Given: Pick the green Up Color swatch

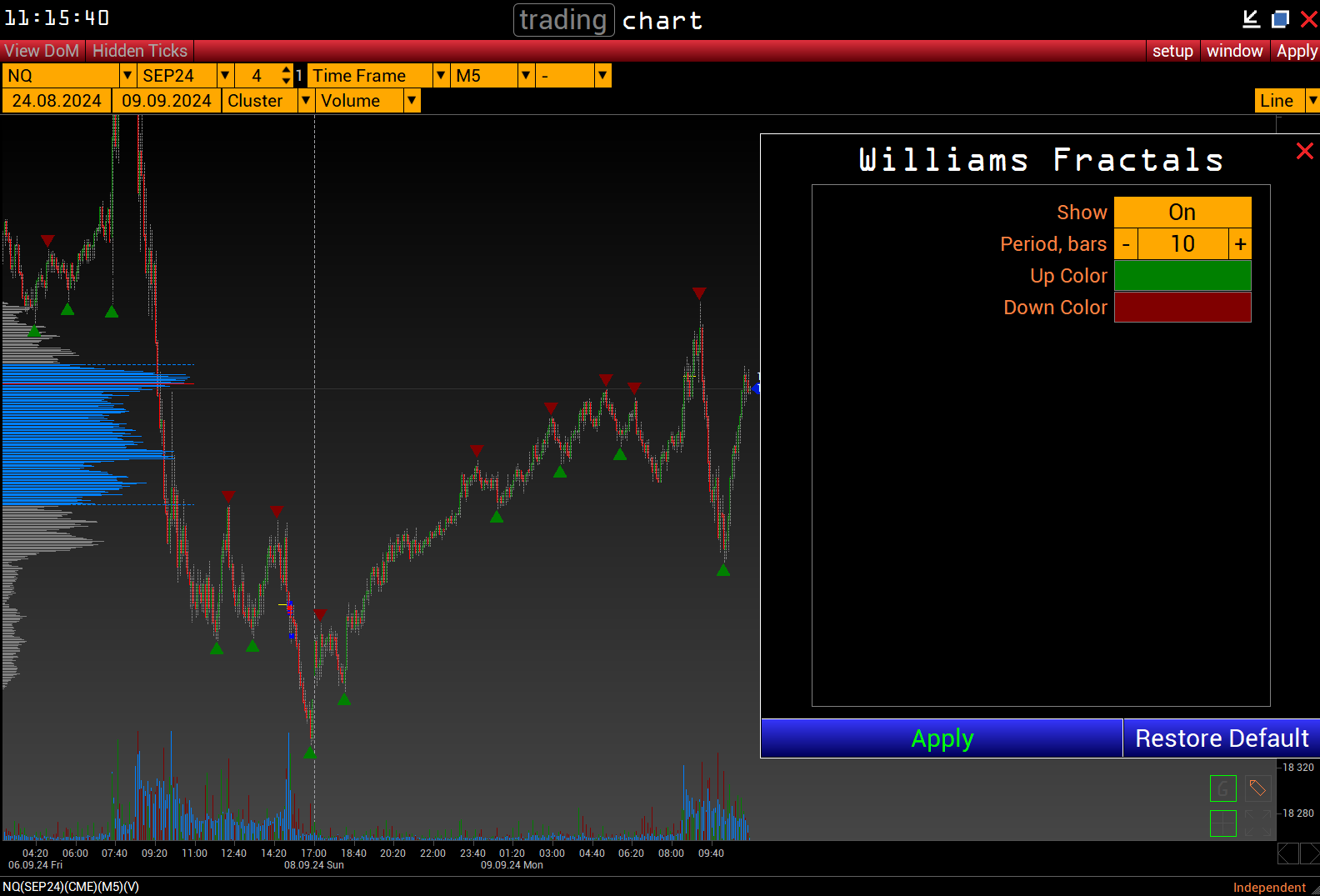Looking at the screenshot, I should [1182, 276].
